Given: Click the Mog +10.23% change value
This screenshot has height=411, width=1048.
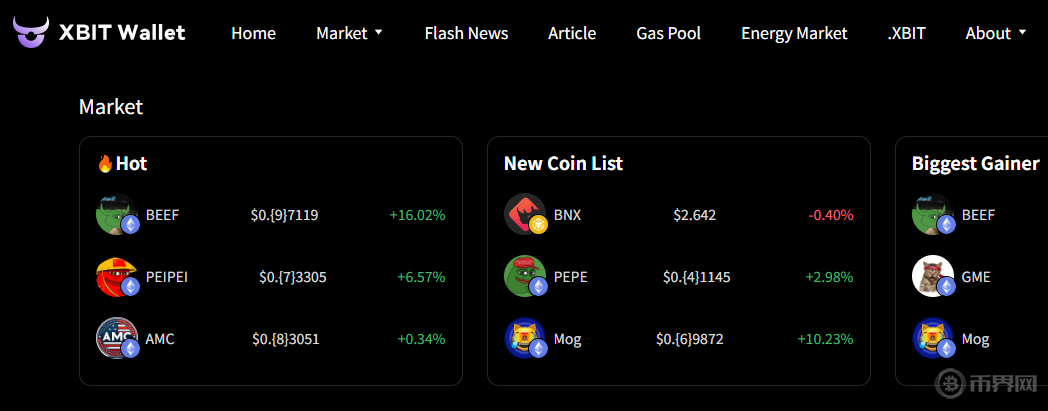Looking at the screenshot, I should (825, 339).
